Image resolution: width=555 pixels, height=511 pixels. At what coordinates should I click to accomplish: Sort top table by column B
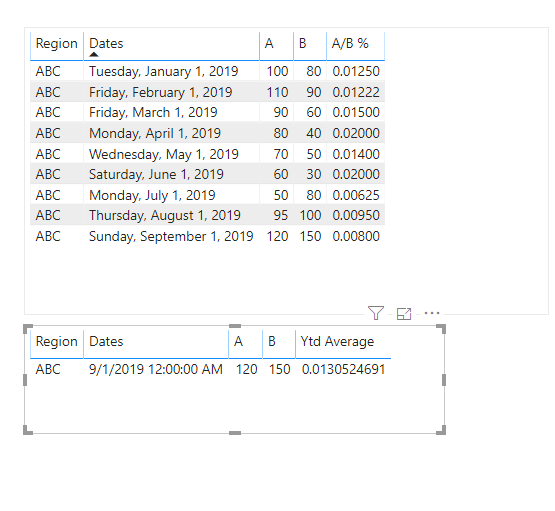click(x=302, y=44)
